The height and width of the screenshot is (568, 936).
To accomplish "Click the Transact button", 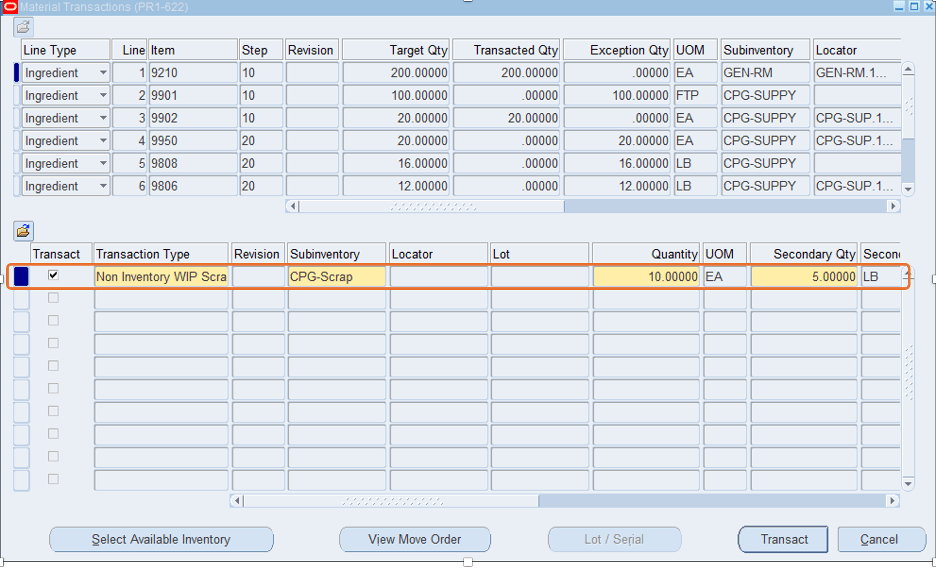I will point(784,539).
